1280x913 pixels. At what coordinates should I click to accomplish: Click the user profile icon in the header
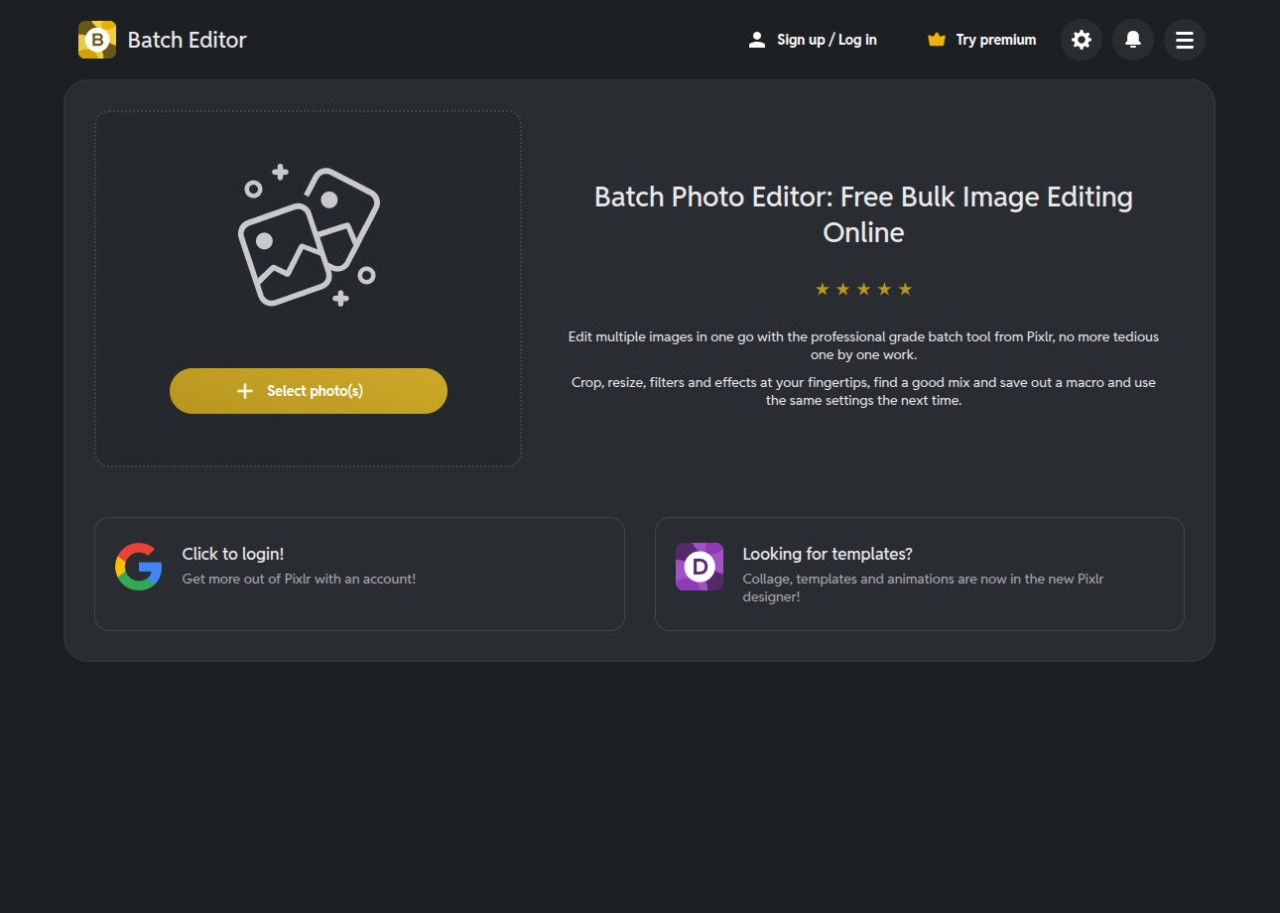point(757,39)
